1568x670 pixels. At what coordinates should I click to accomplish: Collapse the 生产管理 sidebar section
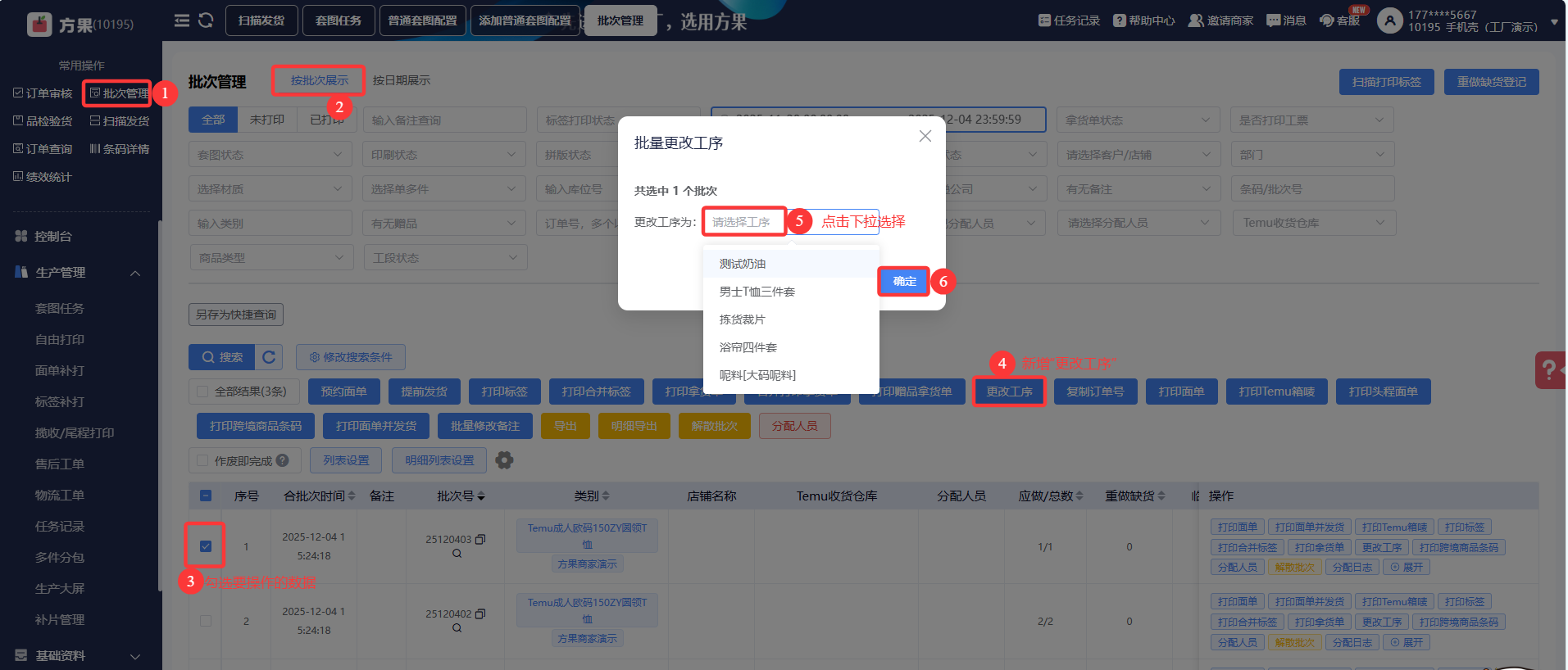pos(135,273)
